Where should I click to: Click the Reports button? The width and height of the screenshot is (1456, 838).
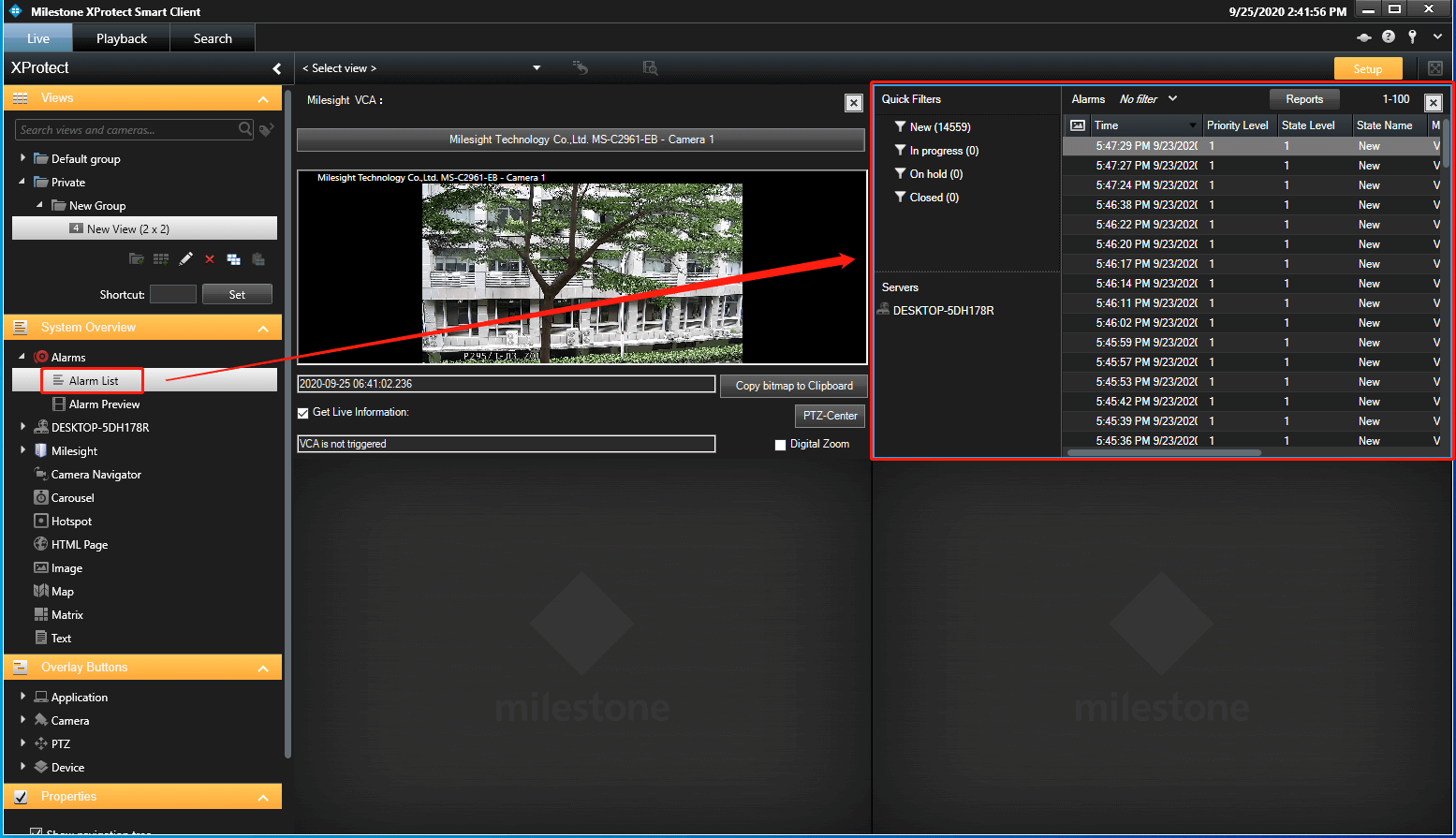point(1304,99)
